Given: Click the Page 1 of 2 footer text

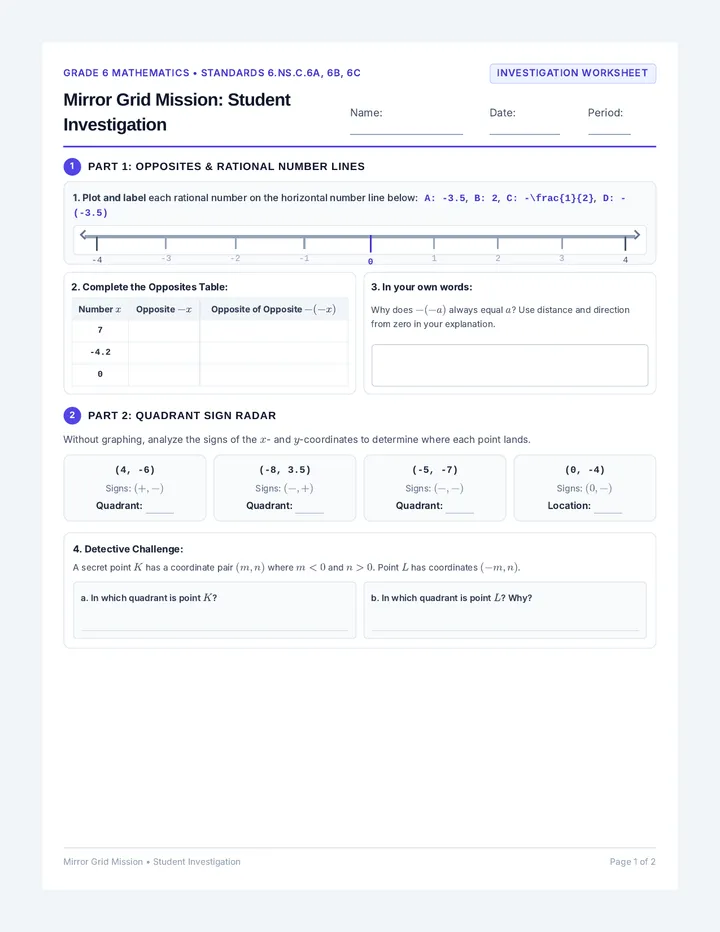Looking at the screenshot, I should coord(632,861).
